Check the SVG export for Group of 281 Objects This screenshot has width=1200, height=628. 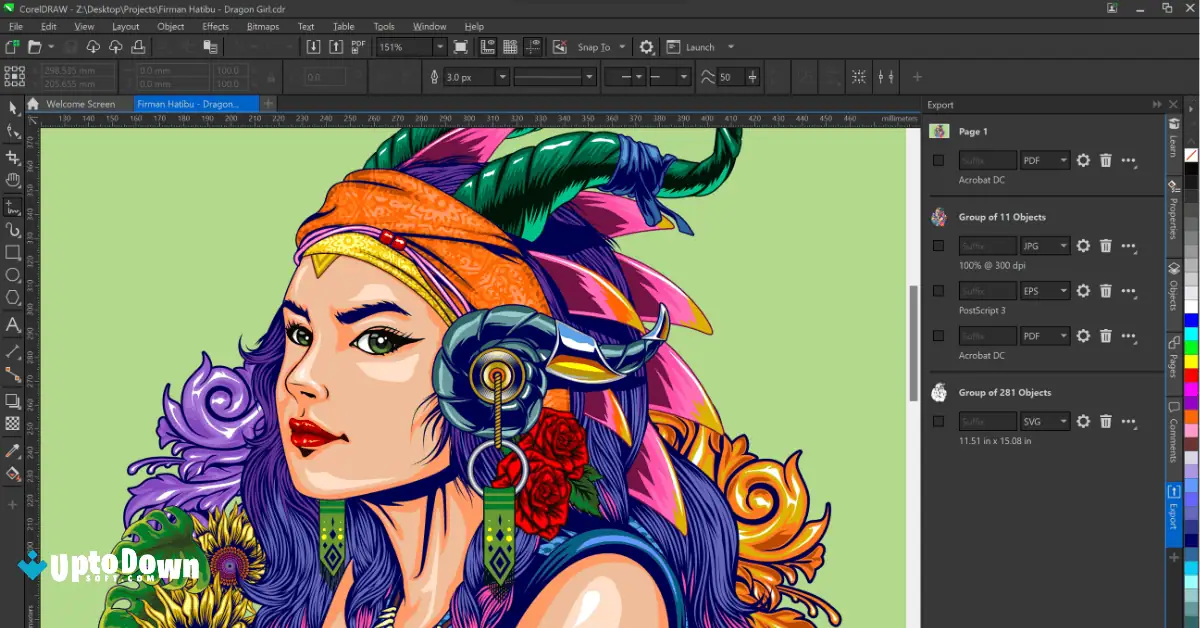coord(938,421)
